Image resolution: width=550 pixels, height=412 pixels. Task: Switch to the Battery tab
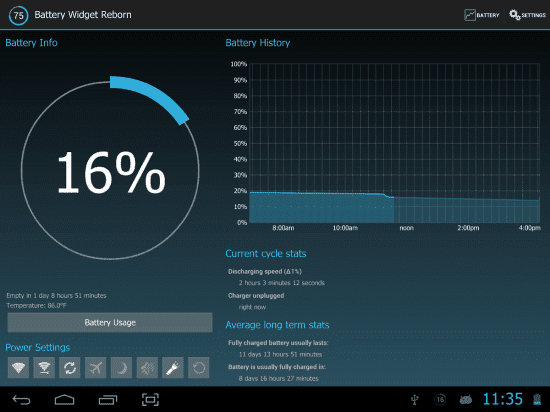482,15
